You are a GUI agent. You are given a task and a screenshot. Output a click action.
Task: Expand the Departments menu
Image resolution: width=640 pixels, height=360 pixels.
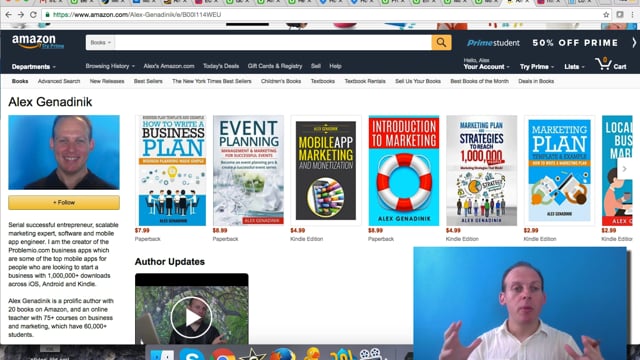point(33,67)
